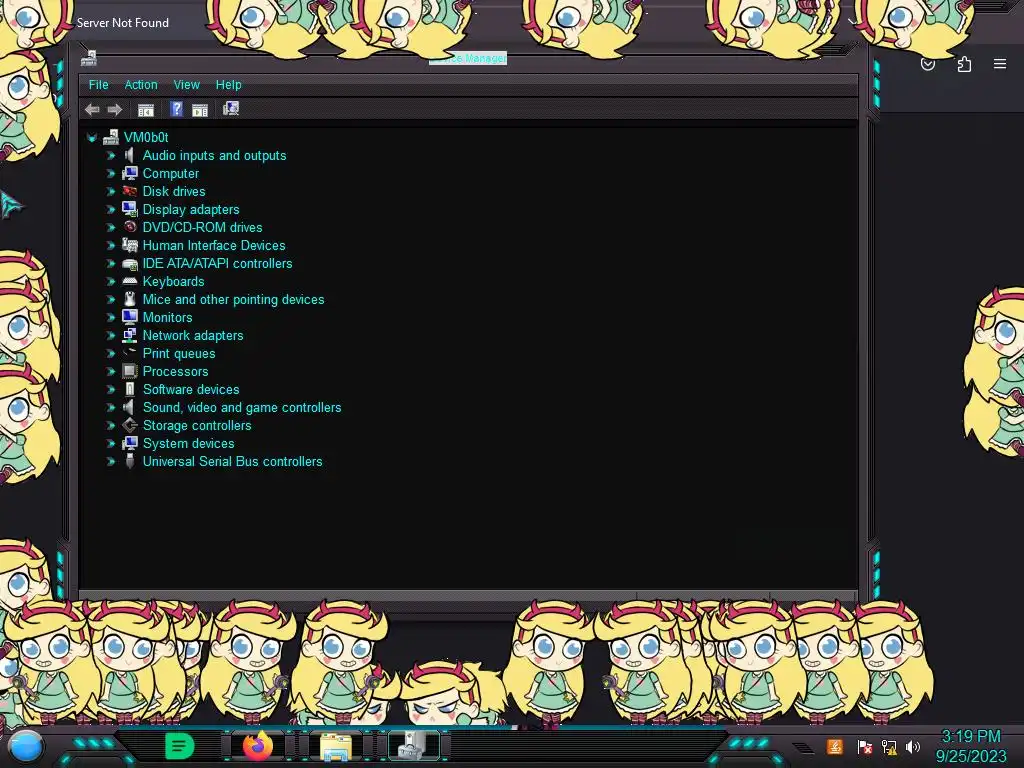Click the Print queues icon
This screenshot has height=768, width=1024.
tap(129, 353)
